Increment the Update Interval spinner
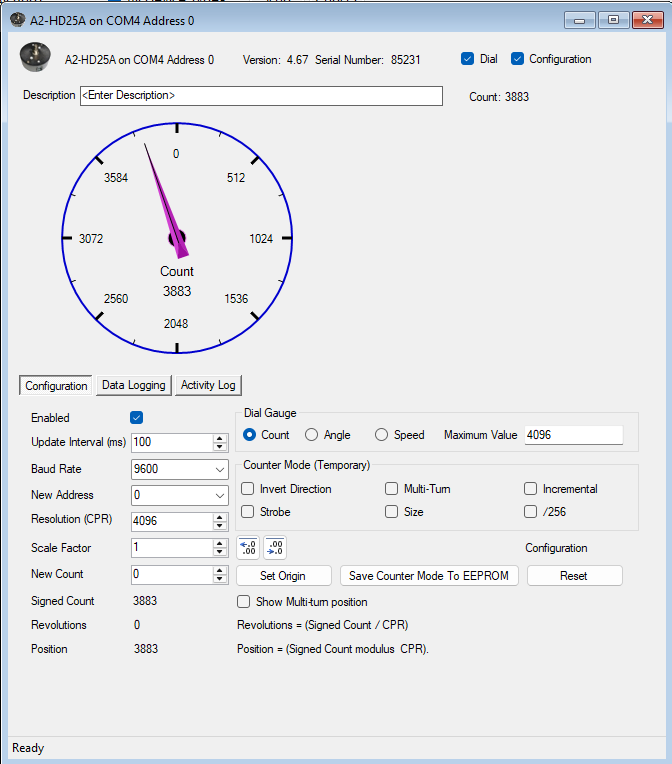Viewport: 672px width, 764px height. pyautogui.click(x=220, y=438)
